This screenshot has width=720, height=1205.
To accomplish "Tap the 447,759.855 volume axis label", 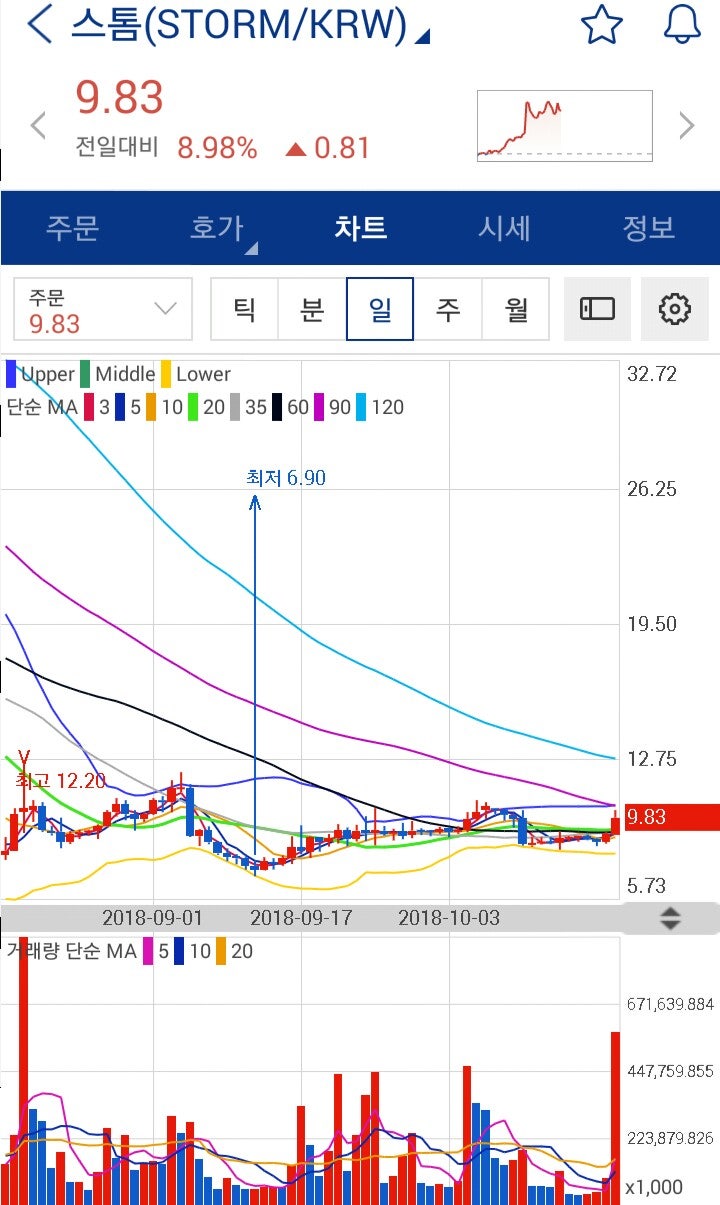I will [x=671, y=1070].
